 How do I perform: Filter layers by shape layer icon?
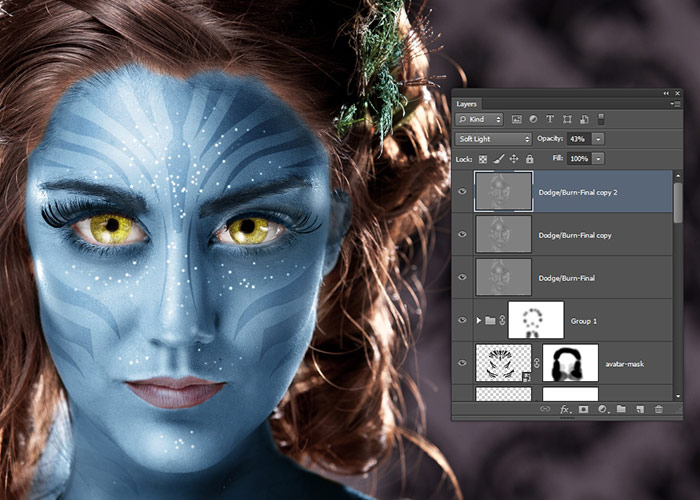[x=567, y=119]
